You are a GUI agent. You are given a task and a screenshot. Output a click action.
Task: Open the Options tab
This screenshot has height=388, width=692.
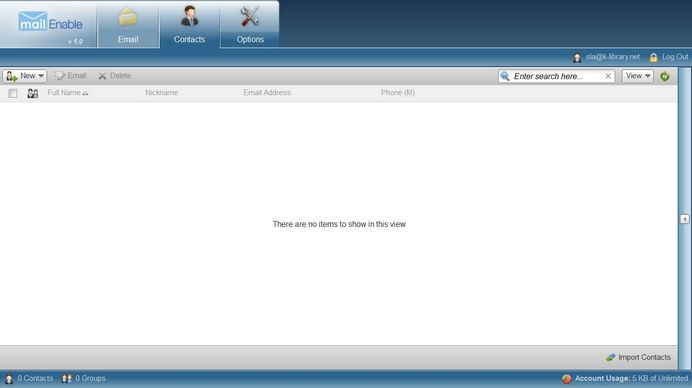(x=250, y=25)
